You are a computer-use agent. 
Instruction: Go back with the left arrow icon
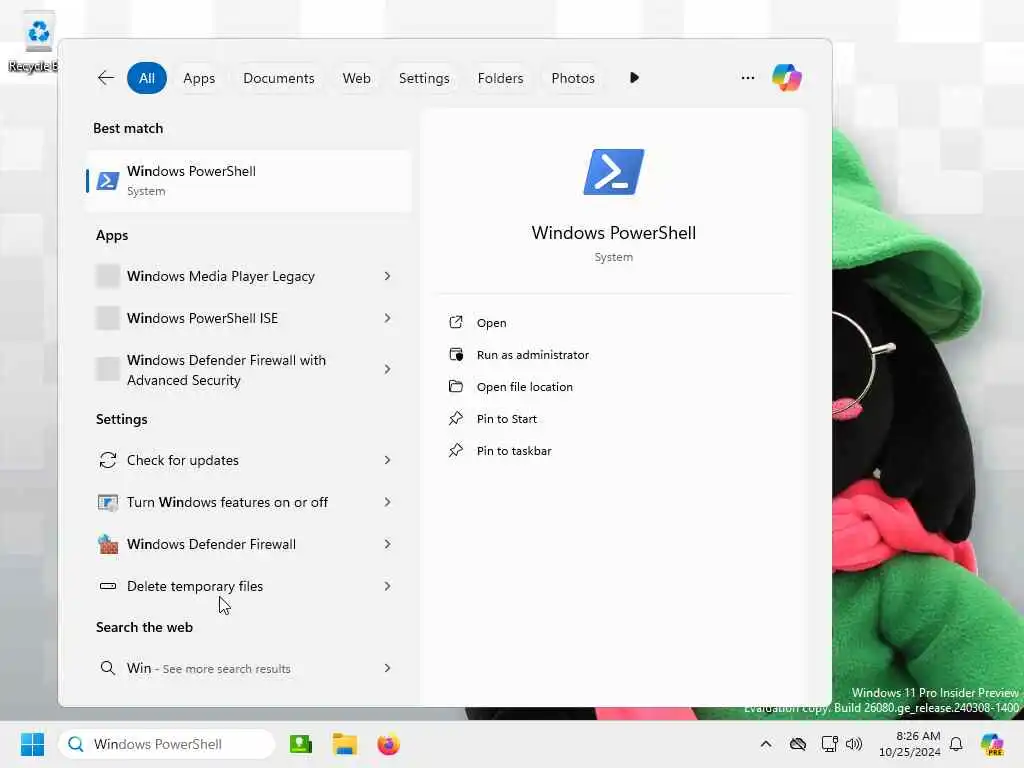106,78
